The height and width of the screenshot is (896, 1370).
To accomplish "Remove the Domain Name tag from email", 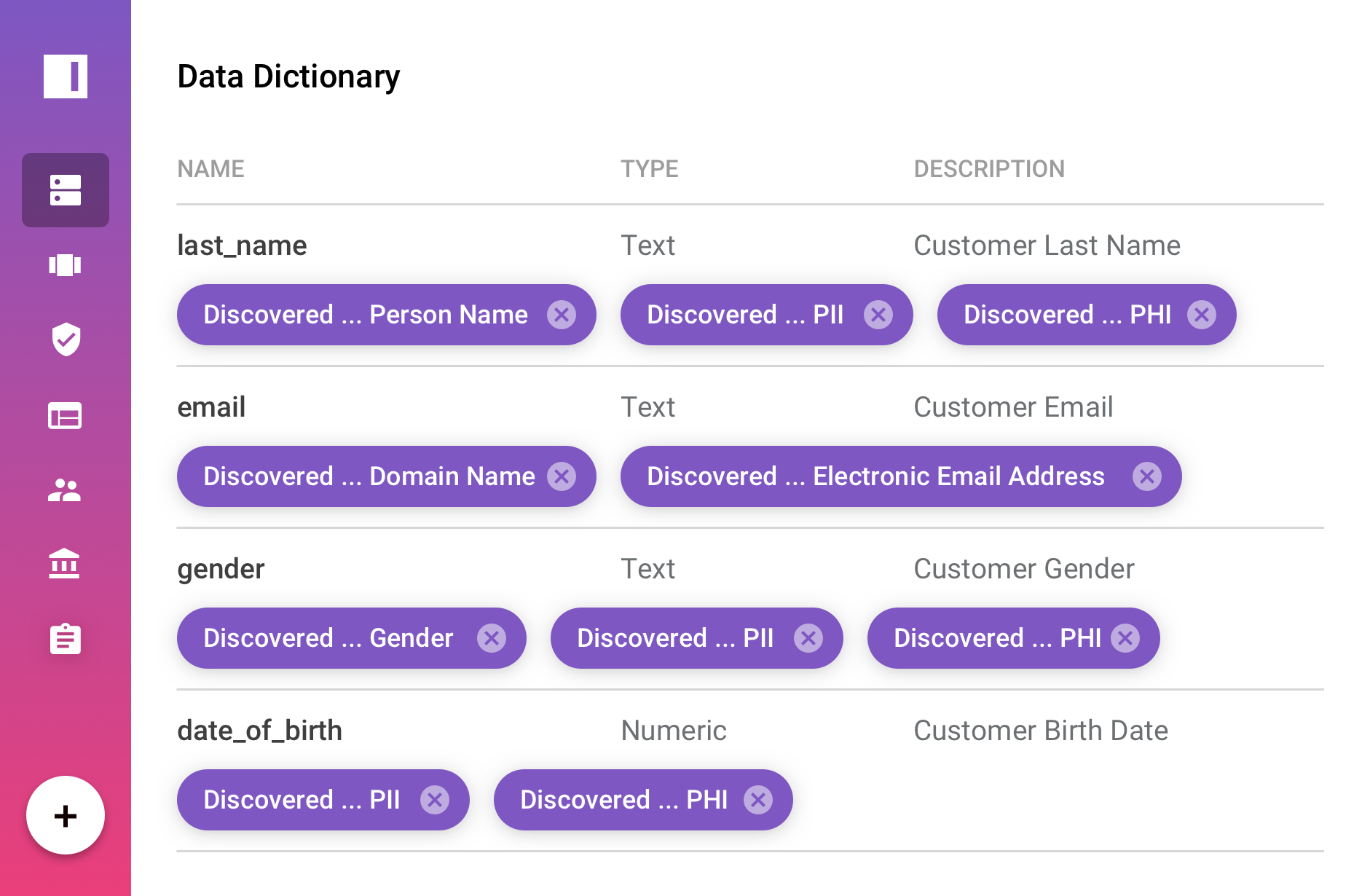I will [562, 476].
